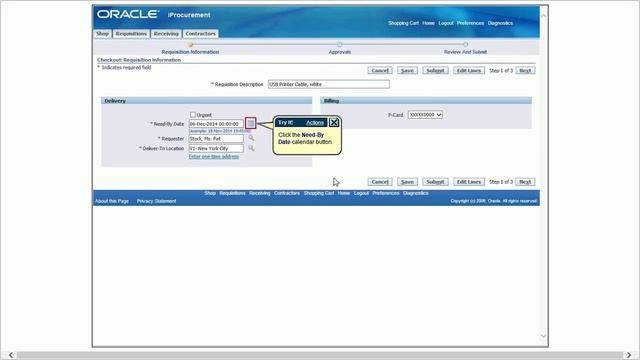Tick the Urgent checkbox
This screenshot has width=640, height=360.
[193, 115]
